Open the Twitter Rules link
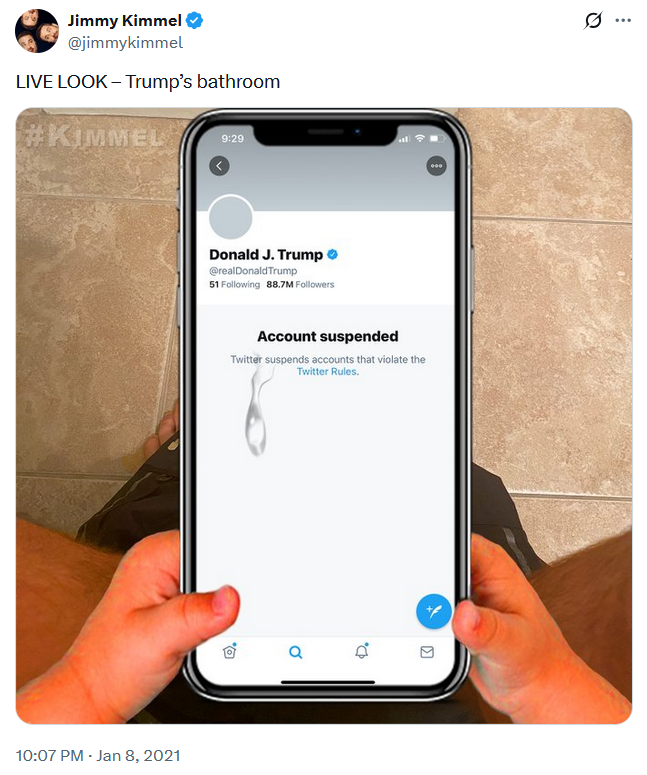647x775 pixels. 326,372
